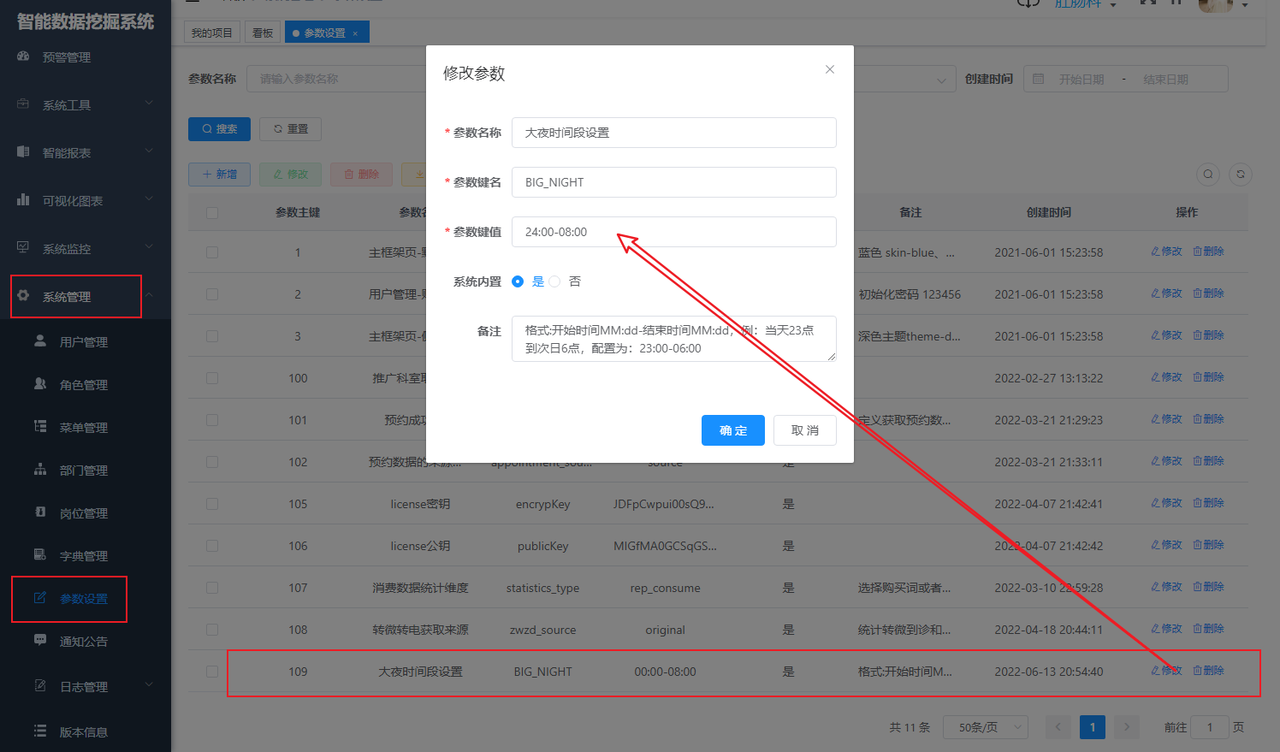Check the row 1 checkbox

(x=212, y=253)
